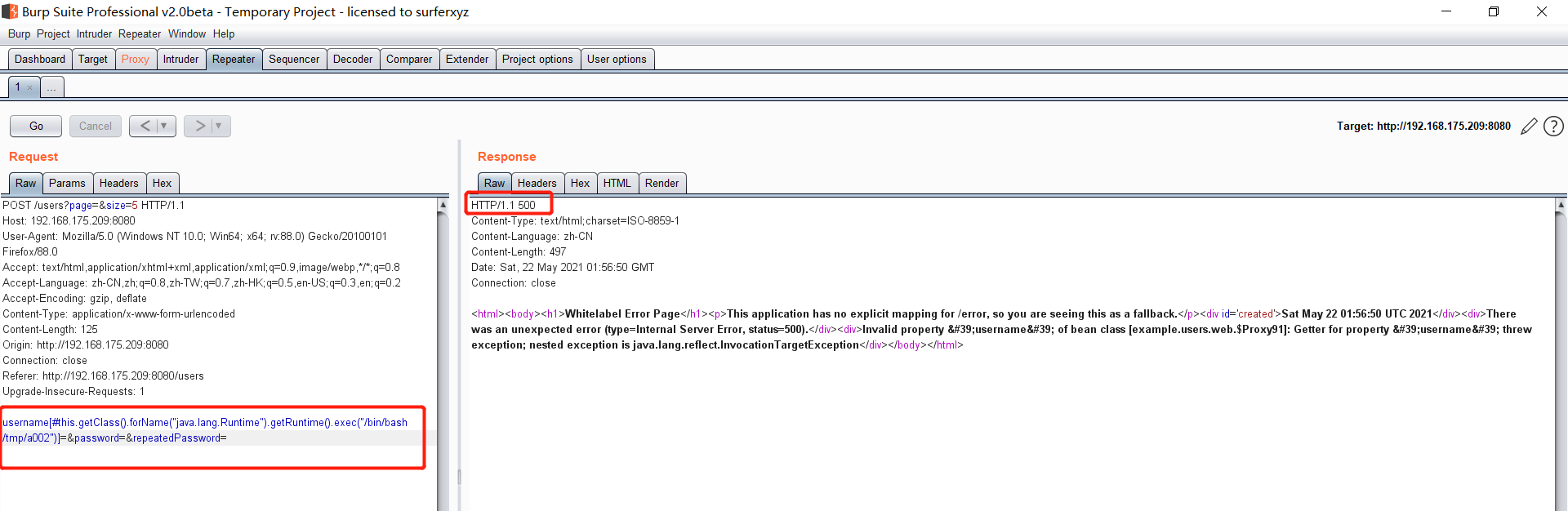Image resolution: width=1568 pixels, height=511 pixels.
Task: Open the forward history dropdown arrow
Action: 219,126
